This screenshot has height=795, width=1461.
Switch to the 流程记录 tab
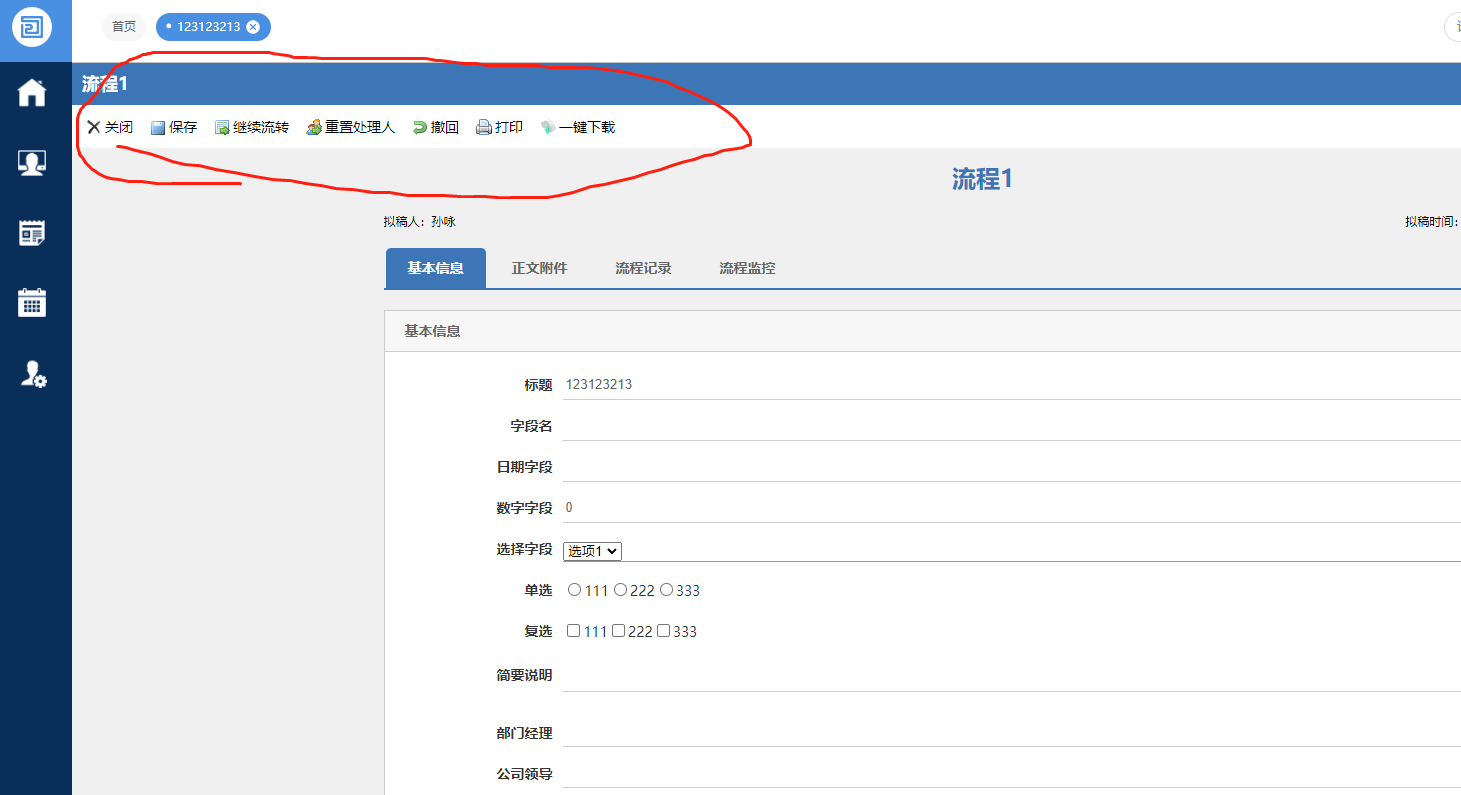tap(644, 268)
